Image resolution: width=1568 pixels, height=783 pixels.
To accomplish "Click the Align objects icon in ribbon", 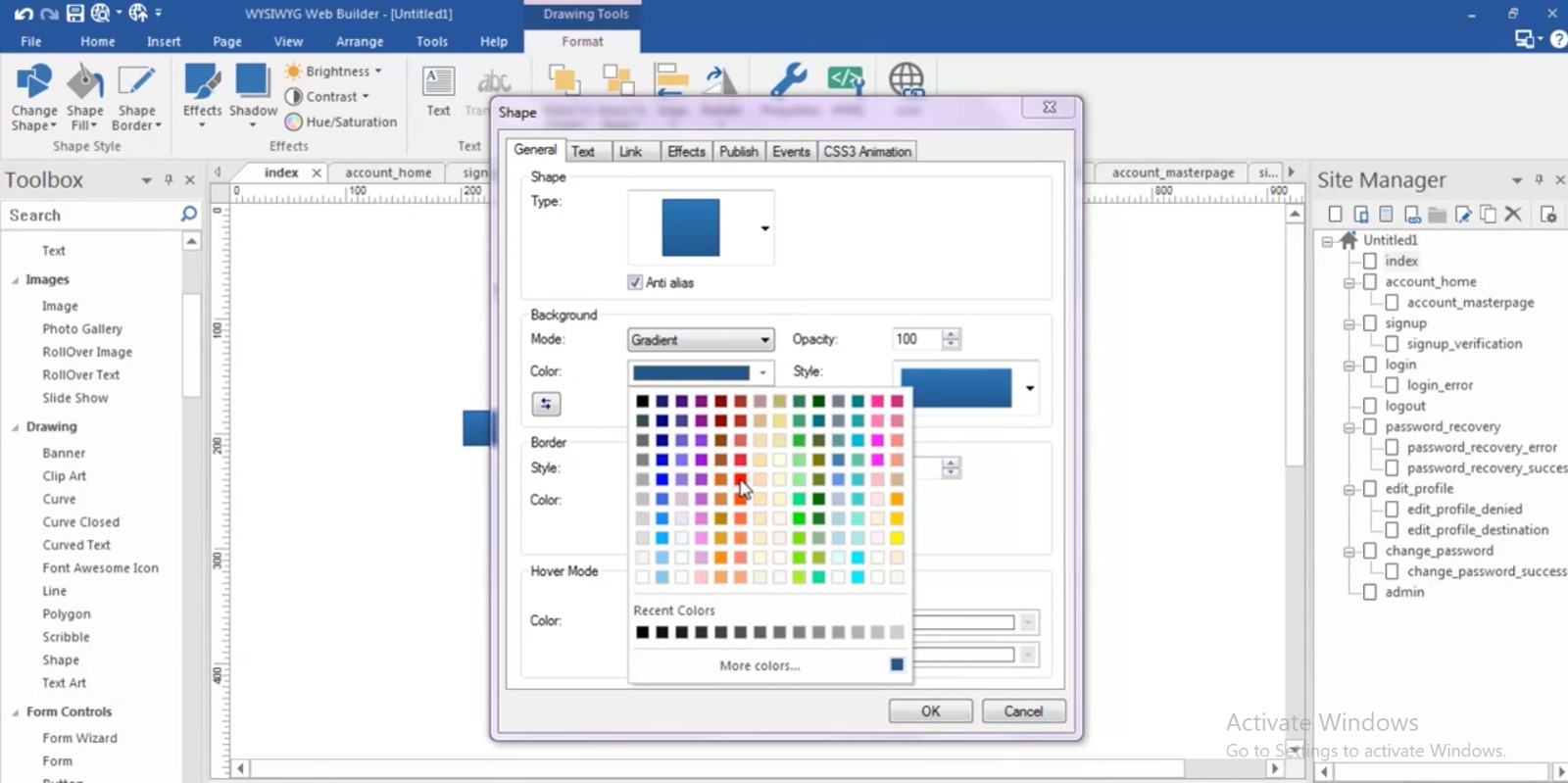I will (671, 80).
